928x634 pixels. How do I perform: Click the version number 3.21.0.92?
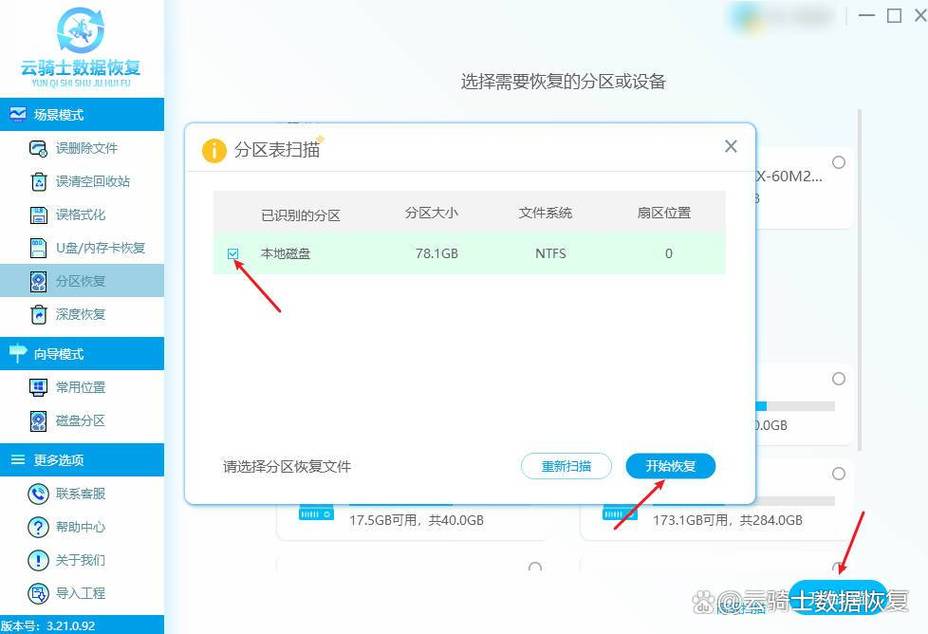pos(70,626)
